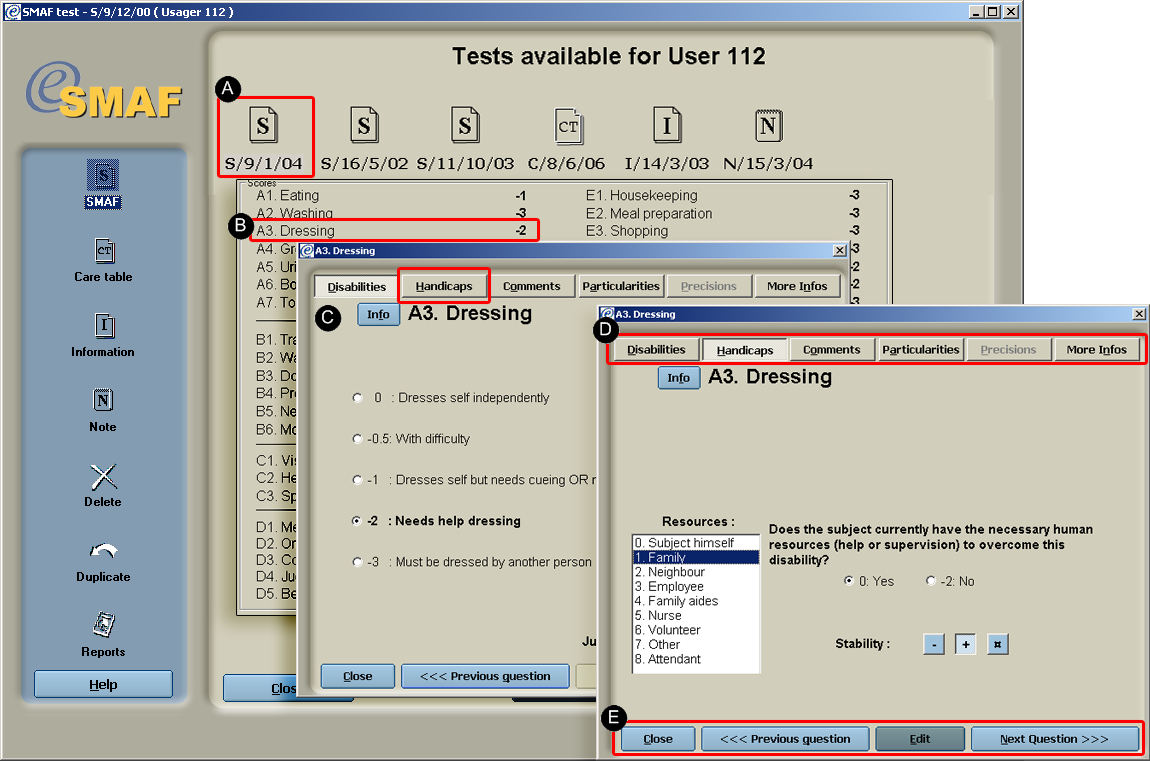Click Close in back Dressing window
This screenshot has height=761, width=1150.
[x=357, y=676]
